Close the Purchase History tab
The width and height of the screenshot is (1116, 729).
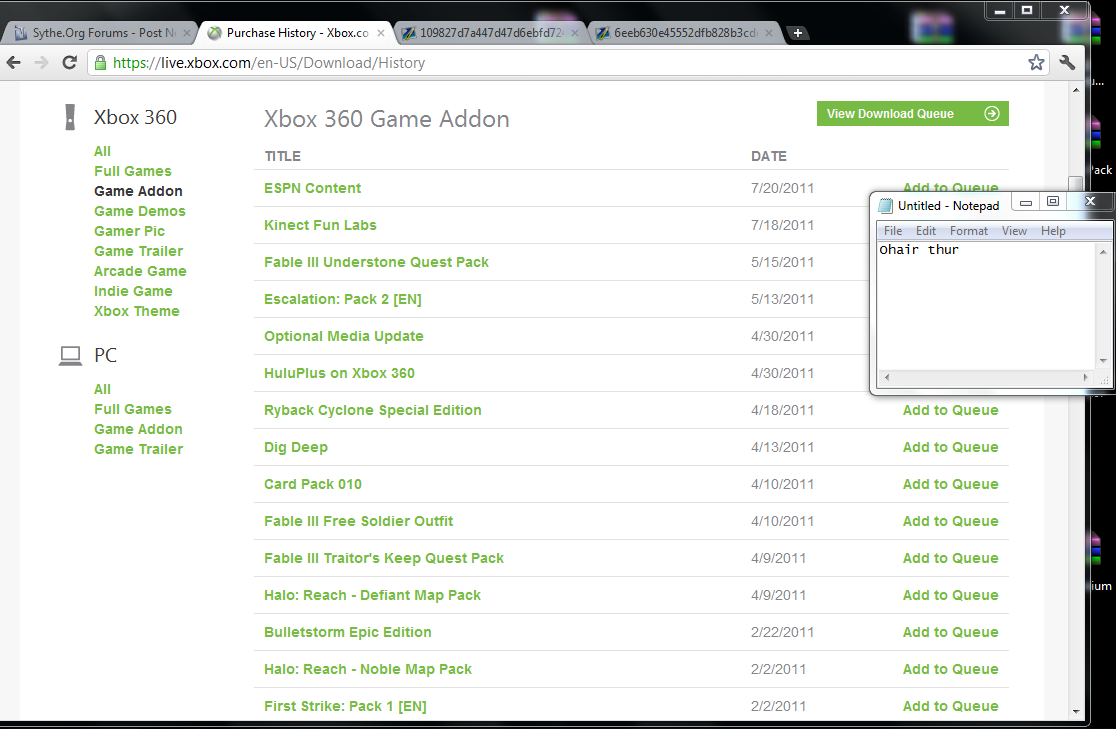pos(381,33)
